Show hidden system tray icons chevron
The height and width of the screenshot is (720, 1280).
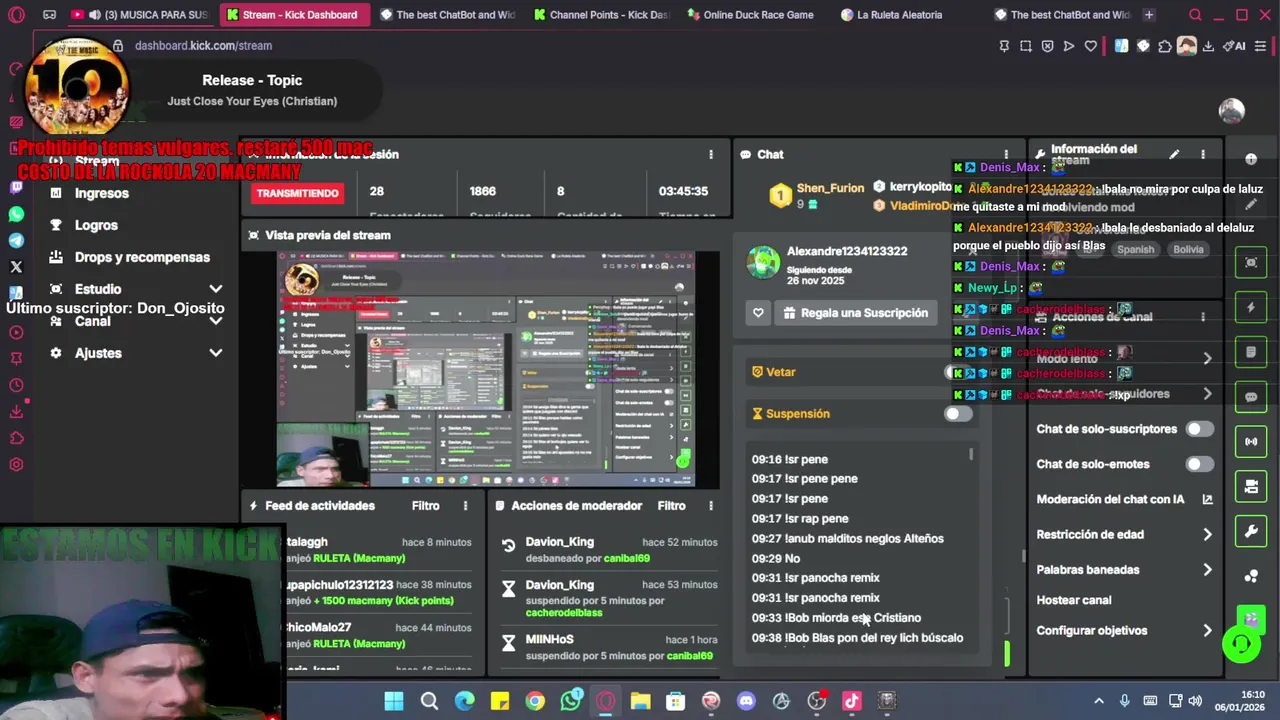[1099, 701]
